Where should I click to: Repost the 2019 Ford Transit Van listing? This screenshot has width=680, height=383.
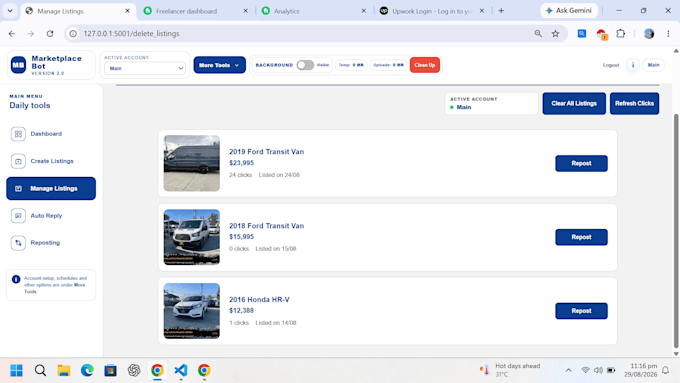tap(581, 164)
